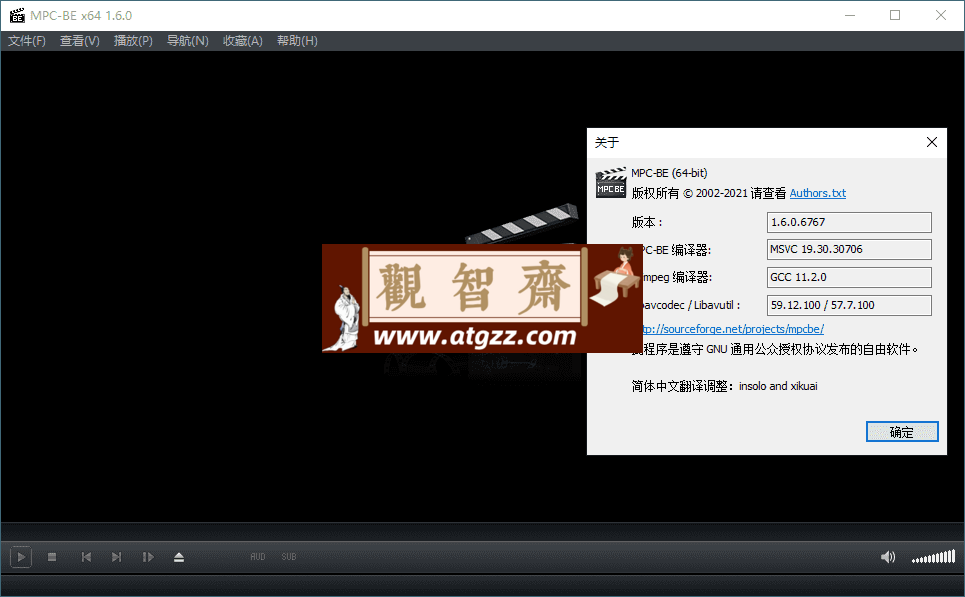Adjust the volume slider
This screenshot has width=965, height=597.
(x=933, y=556)
